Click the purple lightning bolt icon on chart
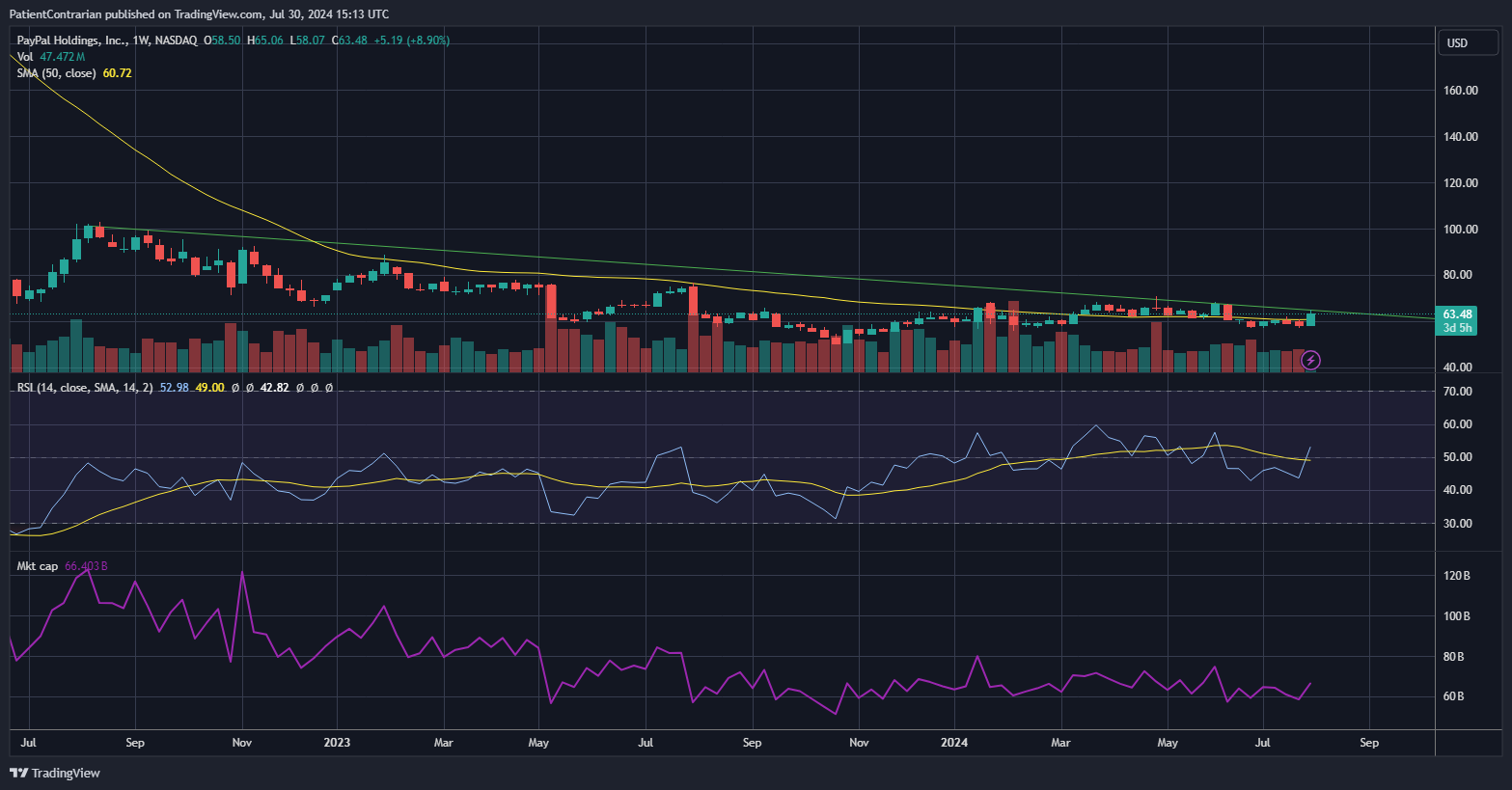 point(1310,361)
